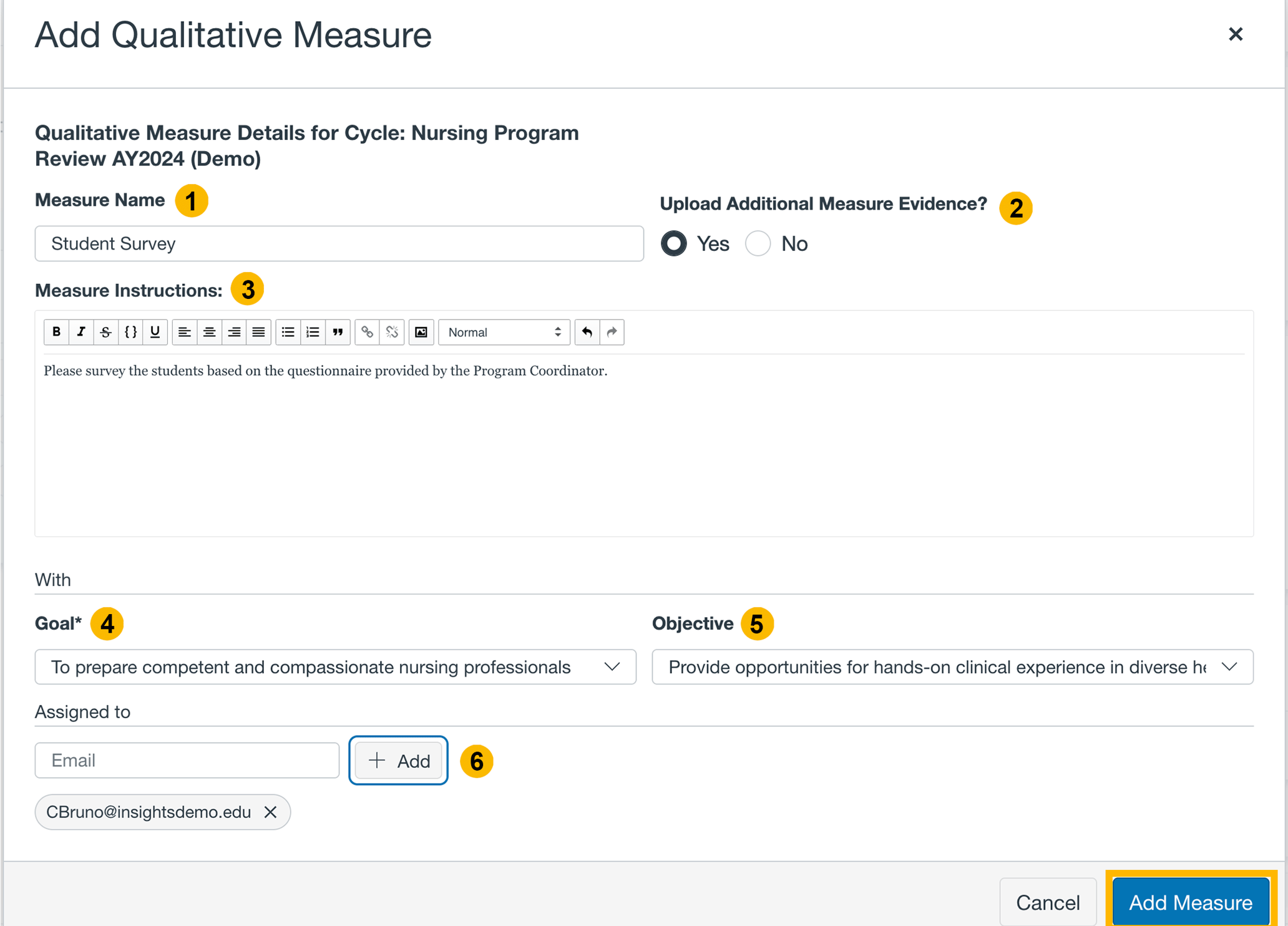Insert a blockquote in the instructions
This screenshot has height=926, width=1288.
coord(338,332)
